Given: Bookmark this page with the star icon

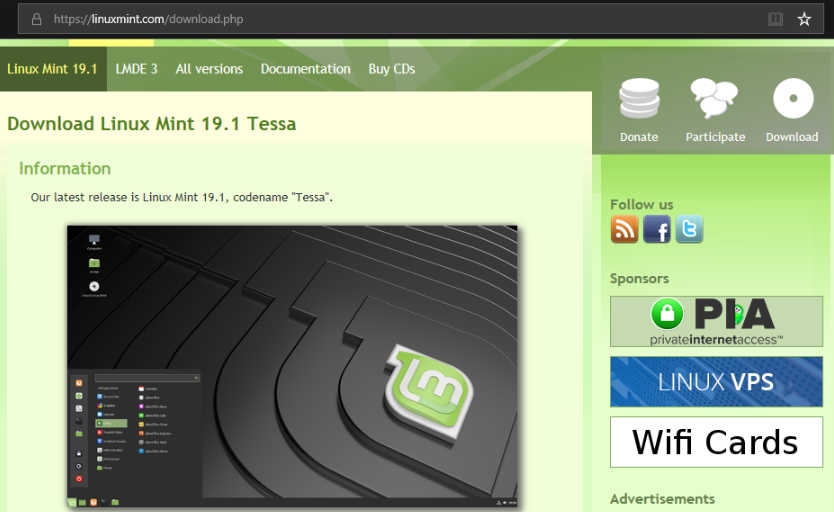Looking at the screenshot, I should 804,19.
